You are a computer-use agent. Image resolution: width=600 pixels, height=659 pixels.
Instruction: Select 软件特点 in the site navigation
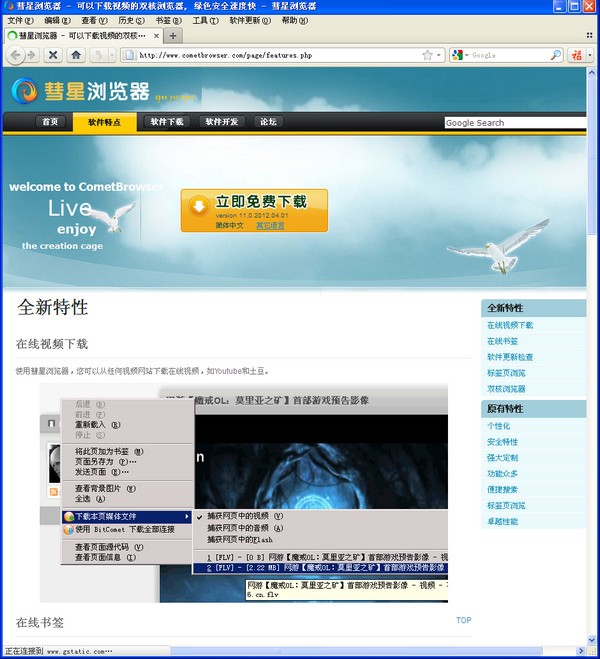[x=104, y=122]
